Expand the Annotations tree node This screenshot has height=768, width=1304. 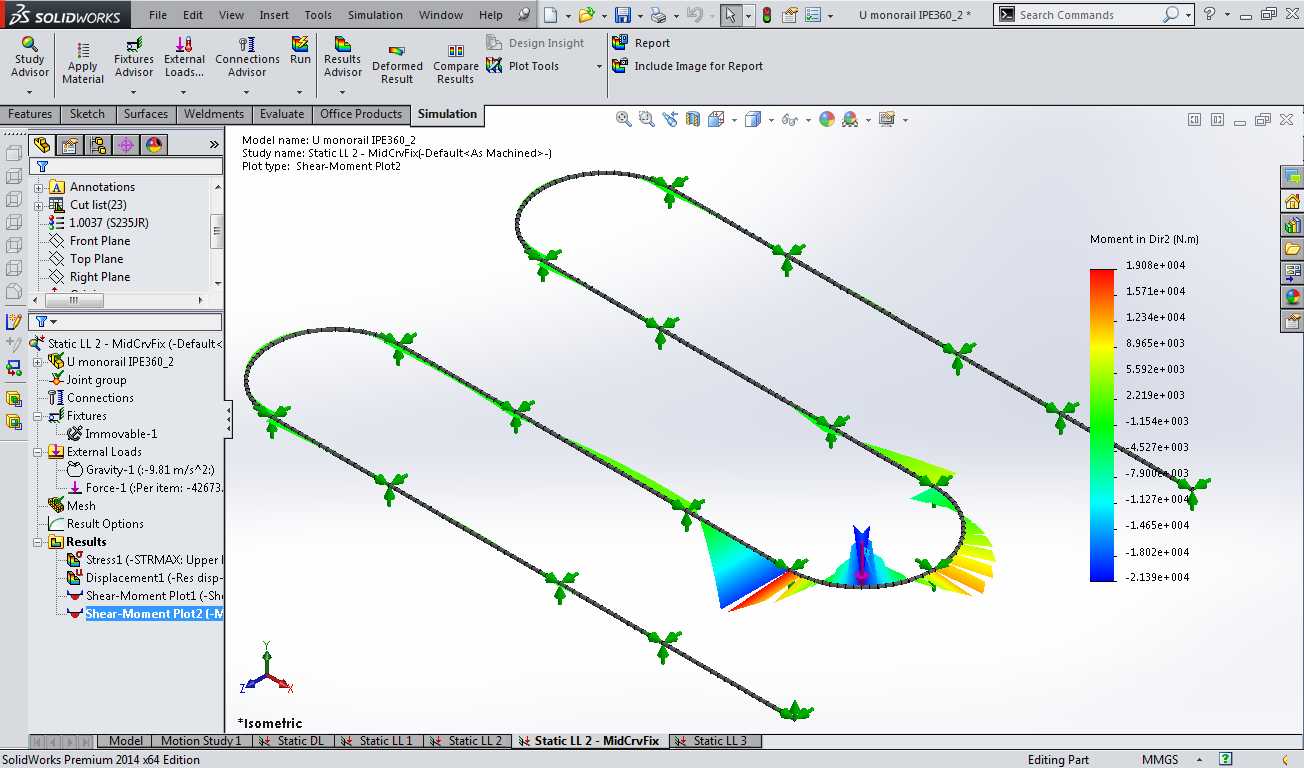[39, 187]
